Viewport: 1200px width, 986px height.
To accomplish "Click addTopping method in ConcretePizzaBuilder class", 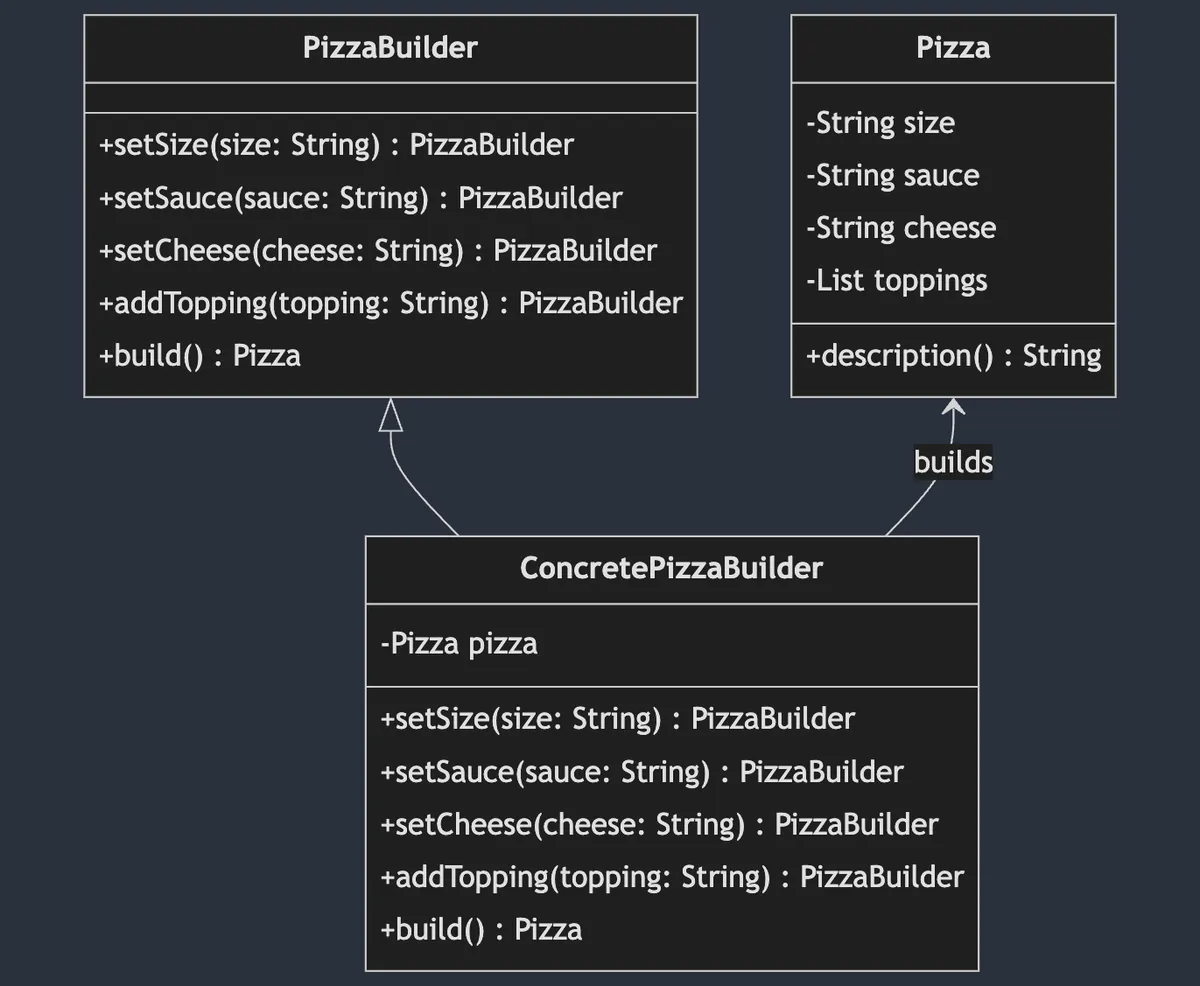I will [x=671, y=877].
